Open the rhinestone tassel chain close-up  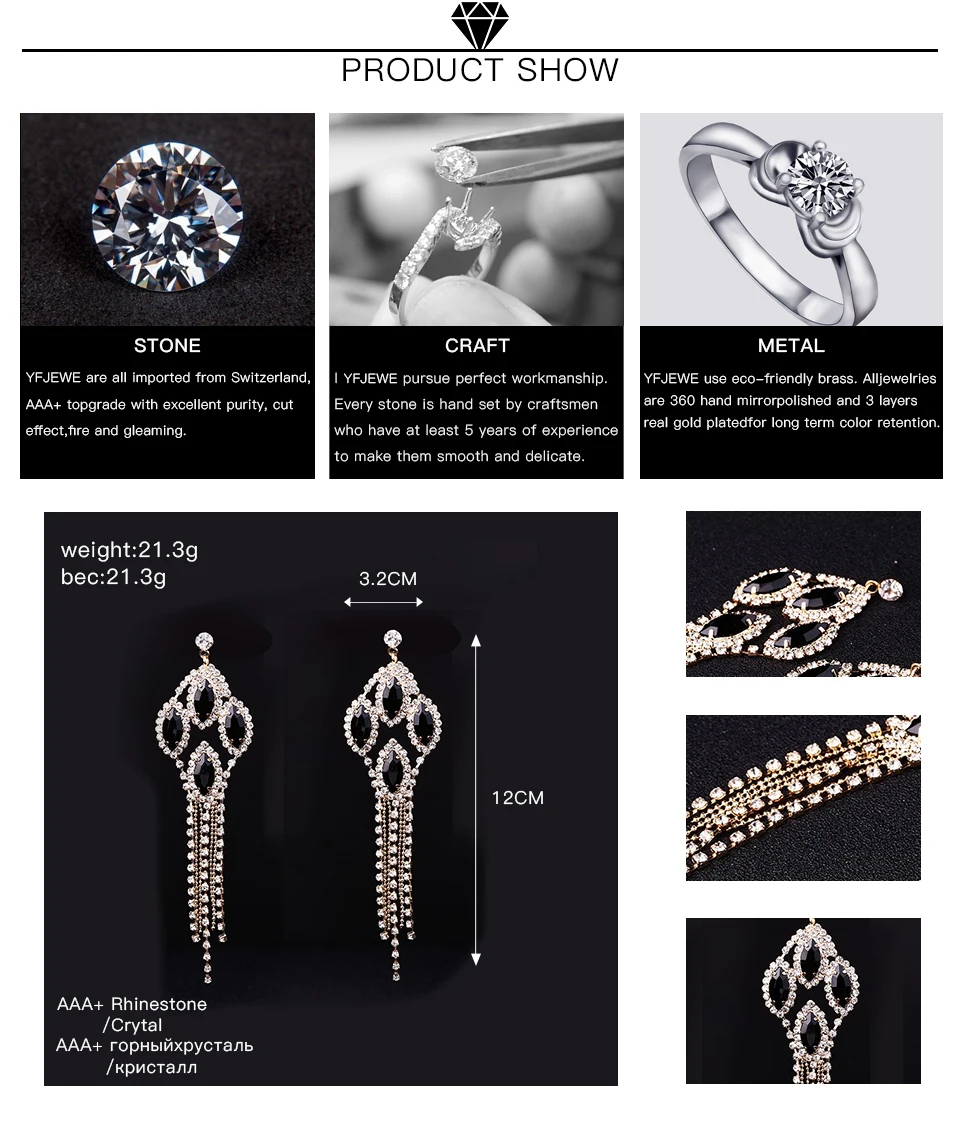803,798
